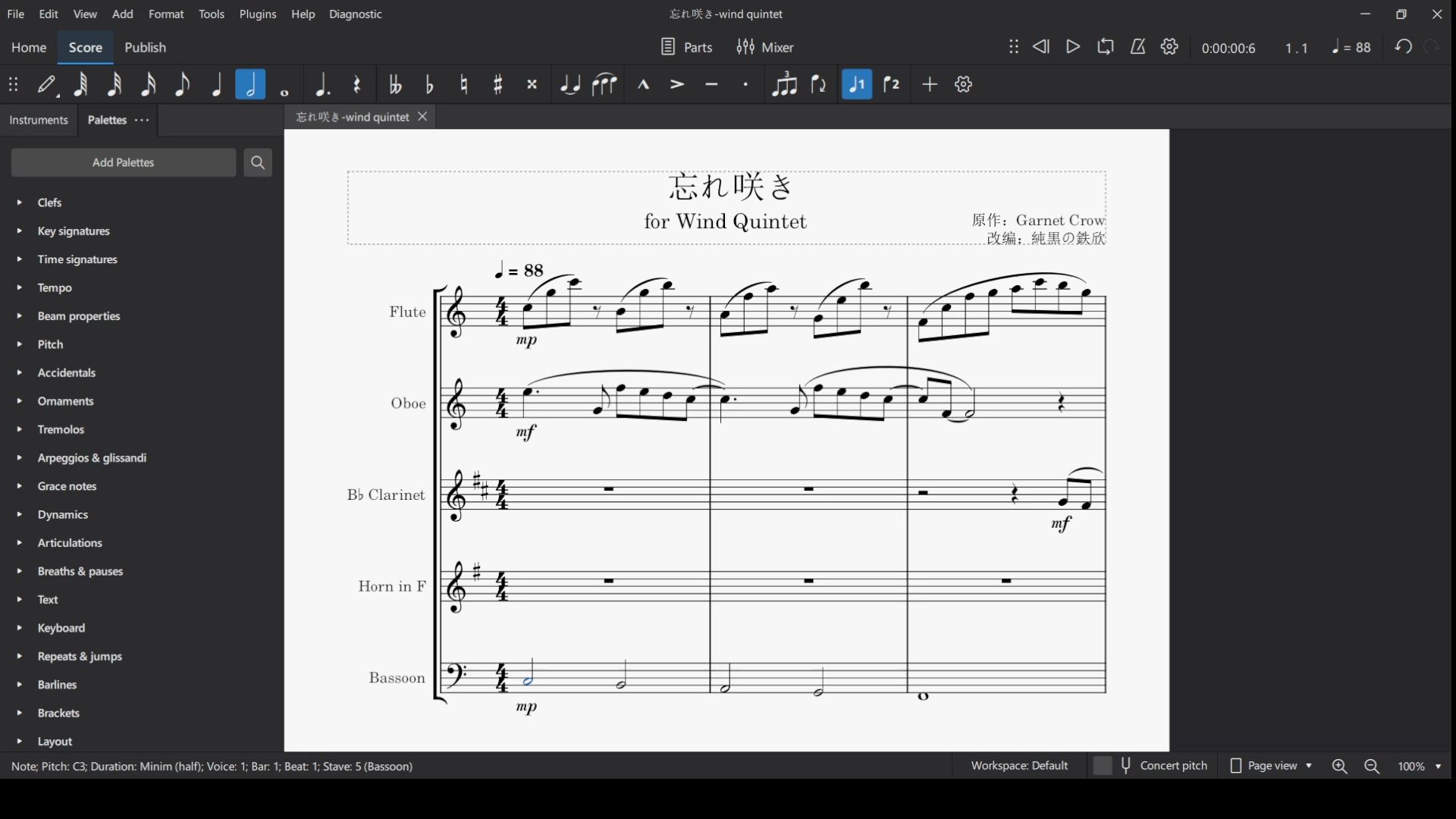Open the Format menu
Image resolution: width=1456 pixels, height=819 pixels.
point(166,14)
